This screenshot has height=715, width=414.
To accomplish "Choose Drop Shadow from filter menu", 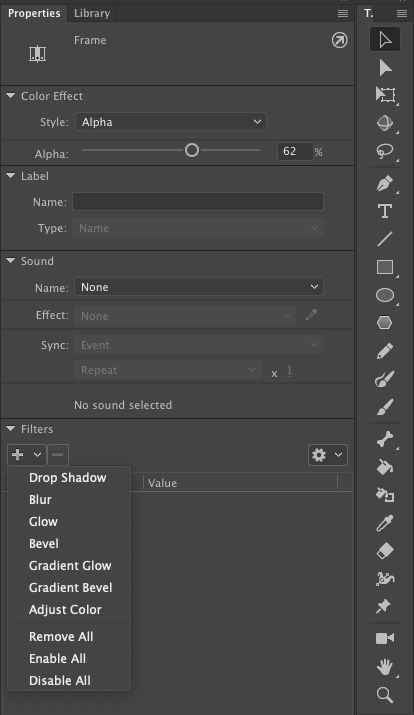I will click(x=67, y=477).
